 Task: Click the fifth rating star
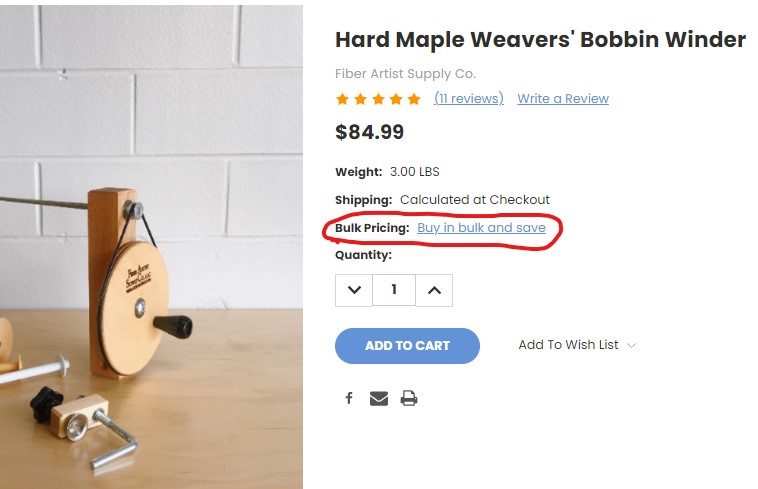(x=414, y=99)
